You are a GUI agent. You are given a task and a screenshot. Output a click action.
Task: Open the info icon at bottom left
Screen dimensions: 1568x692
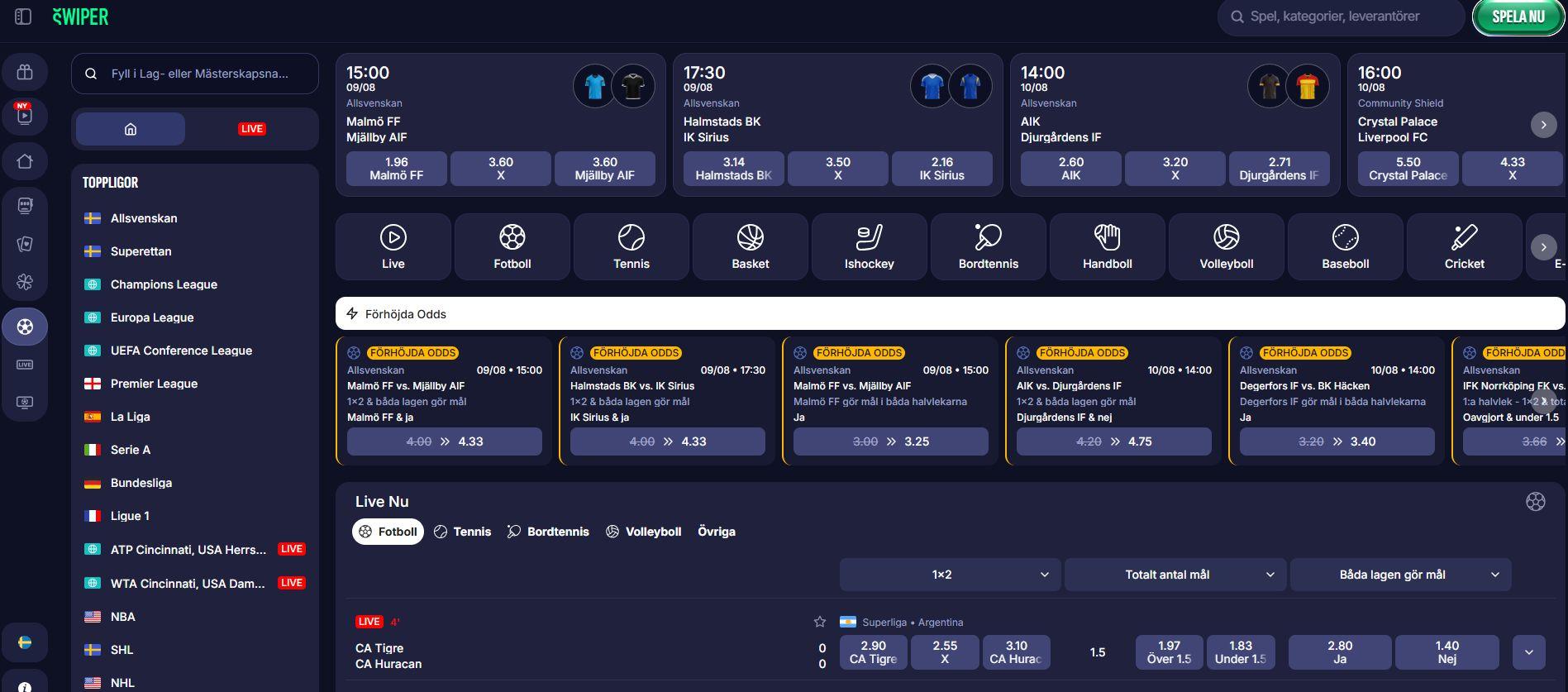click(x=25, y=685)
